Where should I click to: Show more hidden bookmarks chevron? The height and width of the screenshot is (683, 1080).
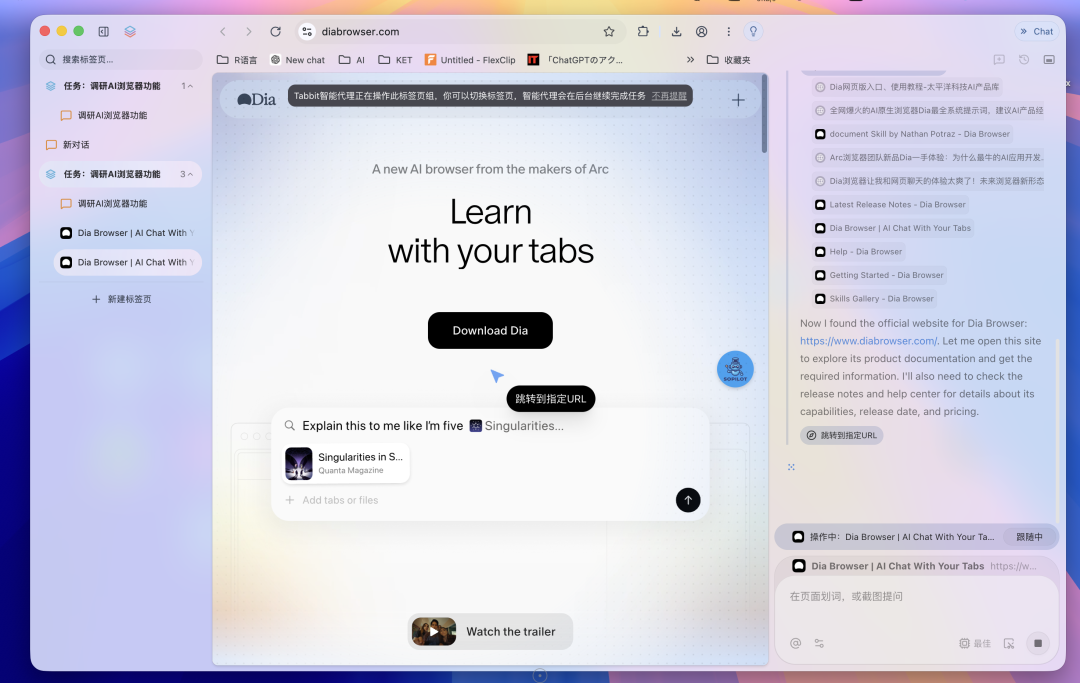(690, 60)
